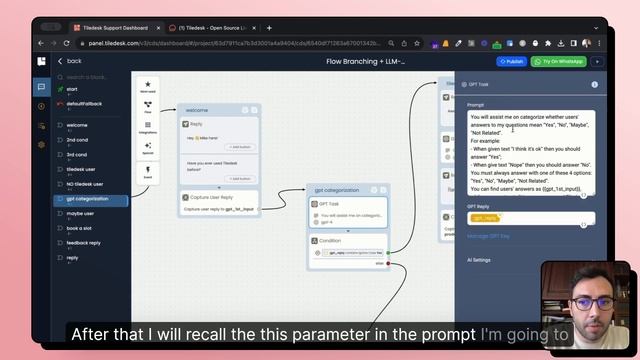Click Try On WhatsApp button
This screenshot has height=360, width=640.
coord(559,62)
